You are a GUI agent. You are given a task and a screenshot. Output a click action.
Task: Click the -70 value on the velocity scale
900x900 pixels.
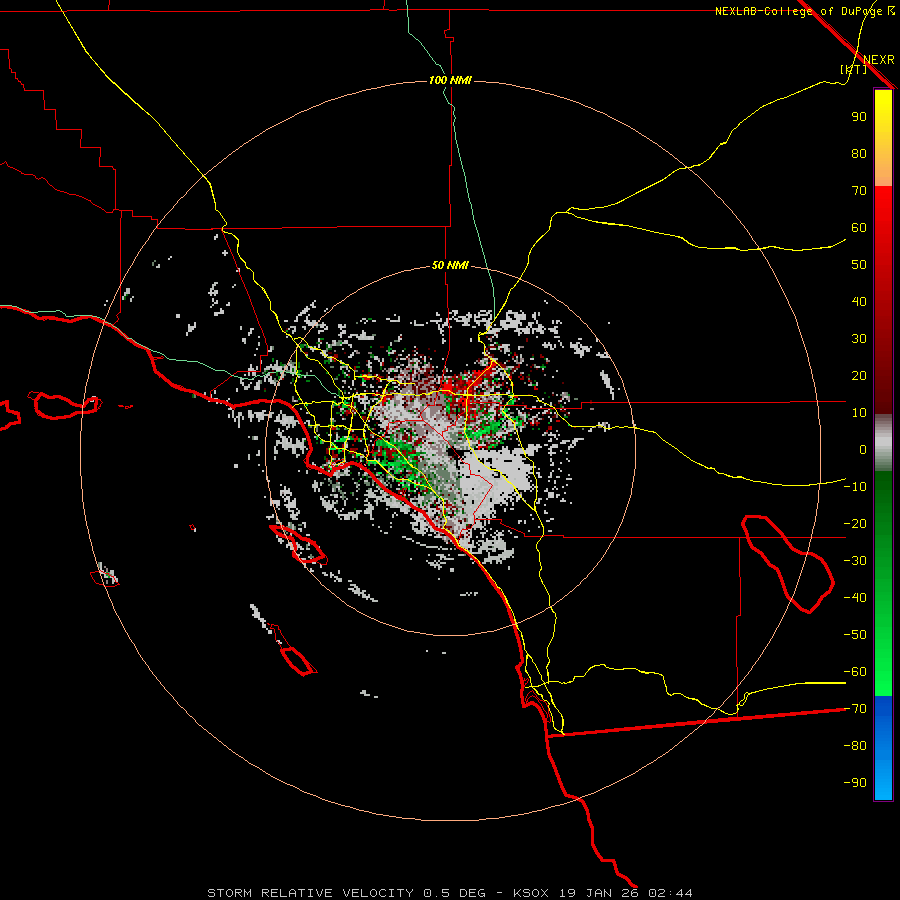[x=855, y=709]
